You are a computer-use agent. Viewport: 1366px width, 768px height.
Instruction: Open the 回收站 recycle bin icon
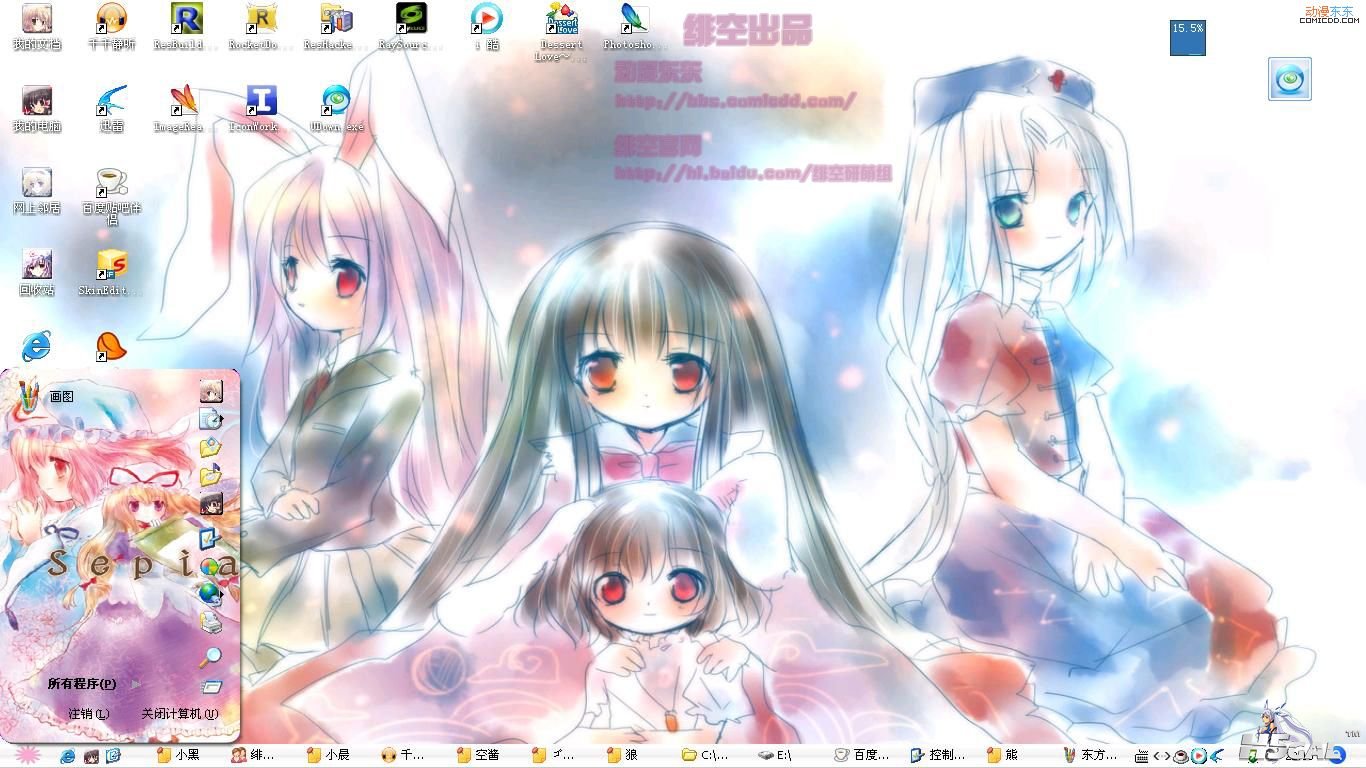[x=37, y=272]
